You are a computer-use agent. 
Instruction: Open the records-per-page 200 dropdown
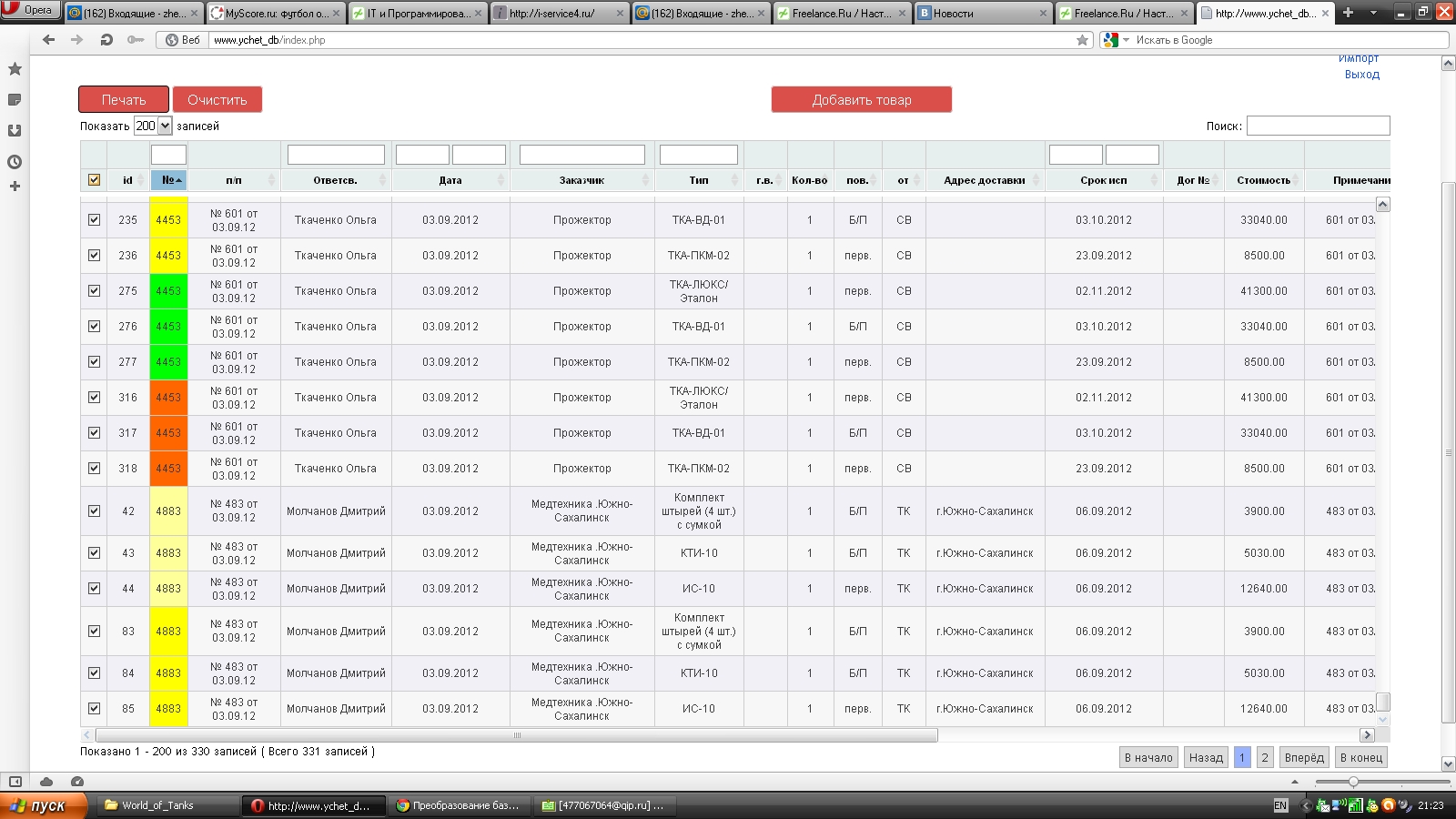(x=153, y=126)
